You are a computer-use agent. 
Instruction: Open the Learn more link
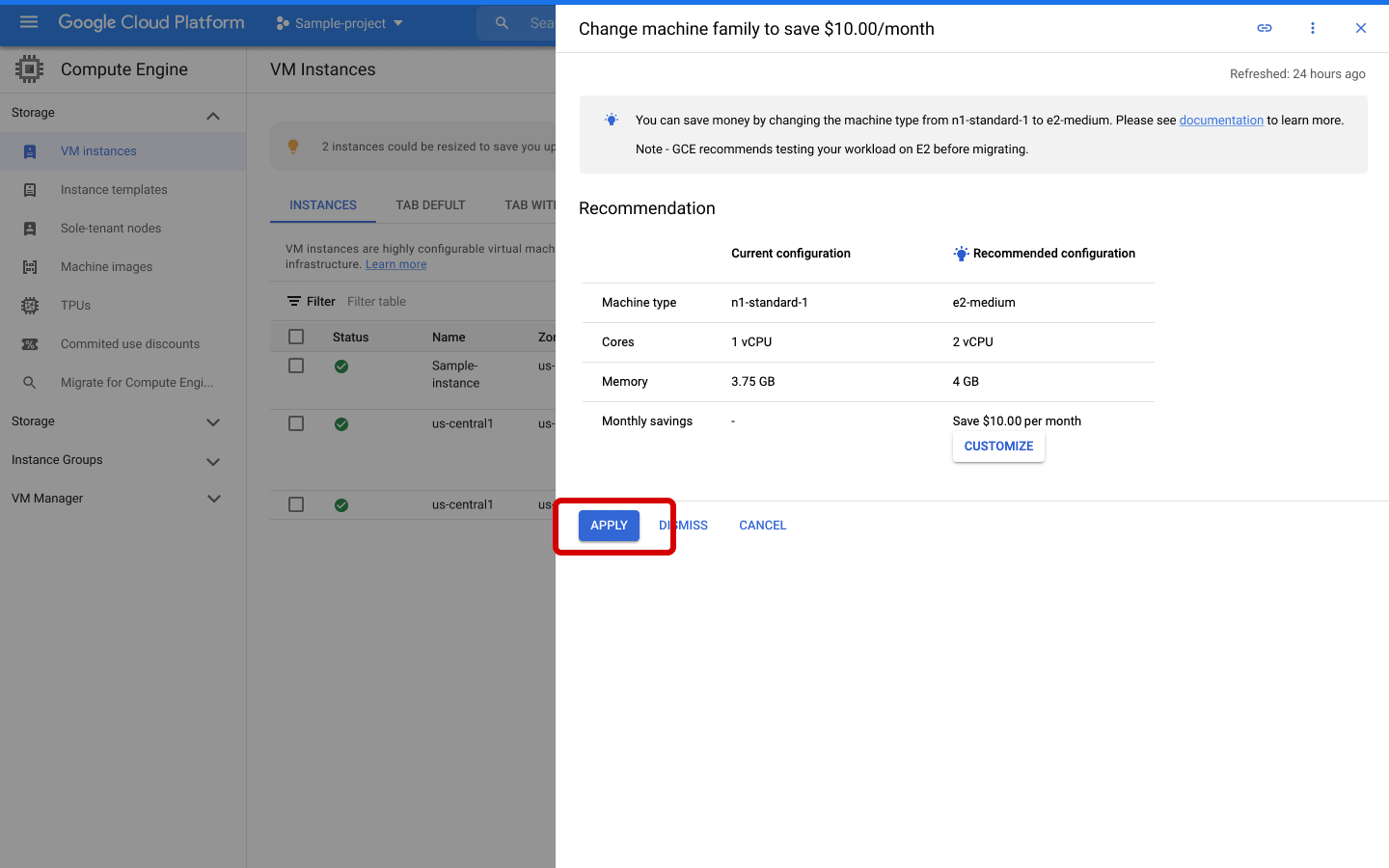point(395,264)
